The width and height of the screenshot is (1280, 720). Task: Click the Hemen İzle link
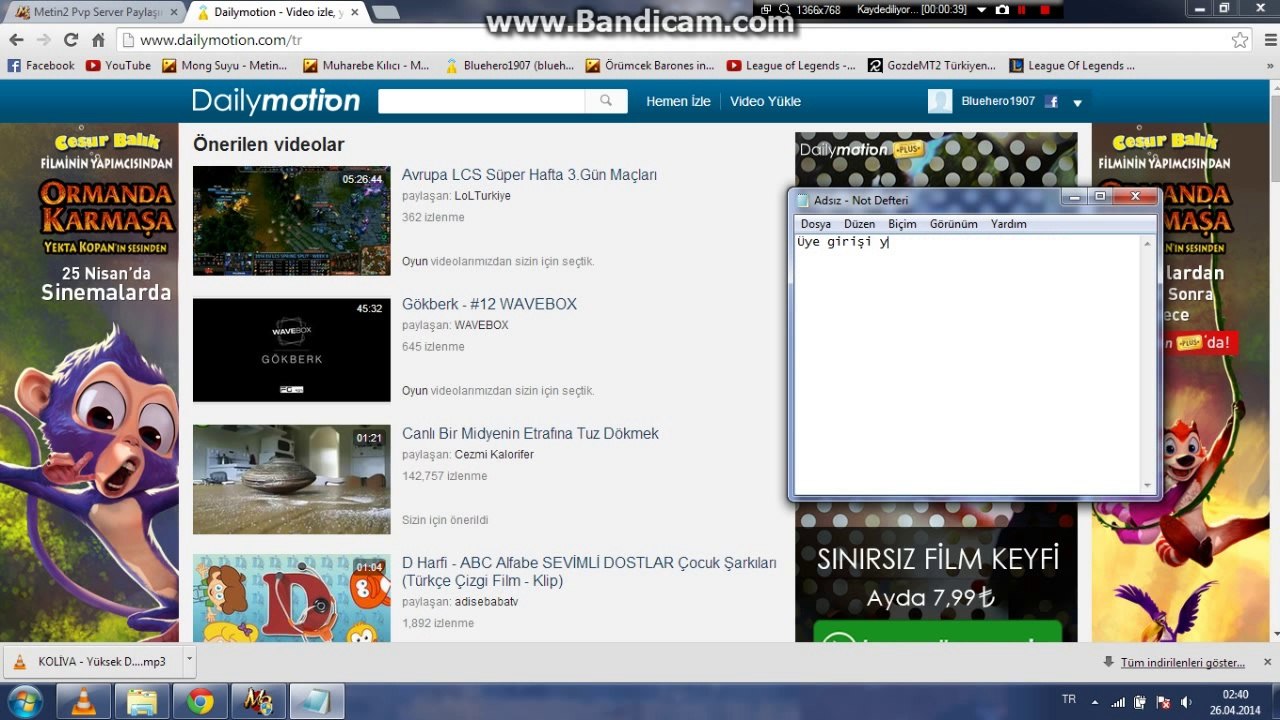click(678, 102)
